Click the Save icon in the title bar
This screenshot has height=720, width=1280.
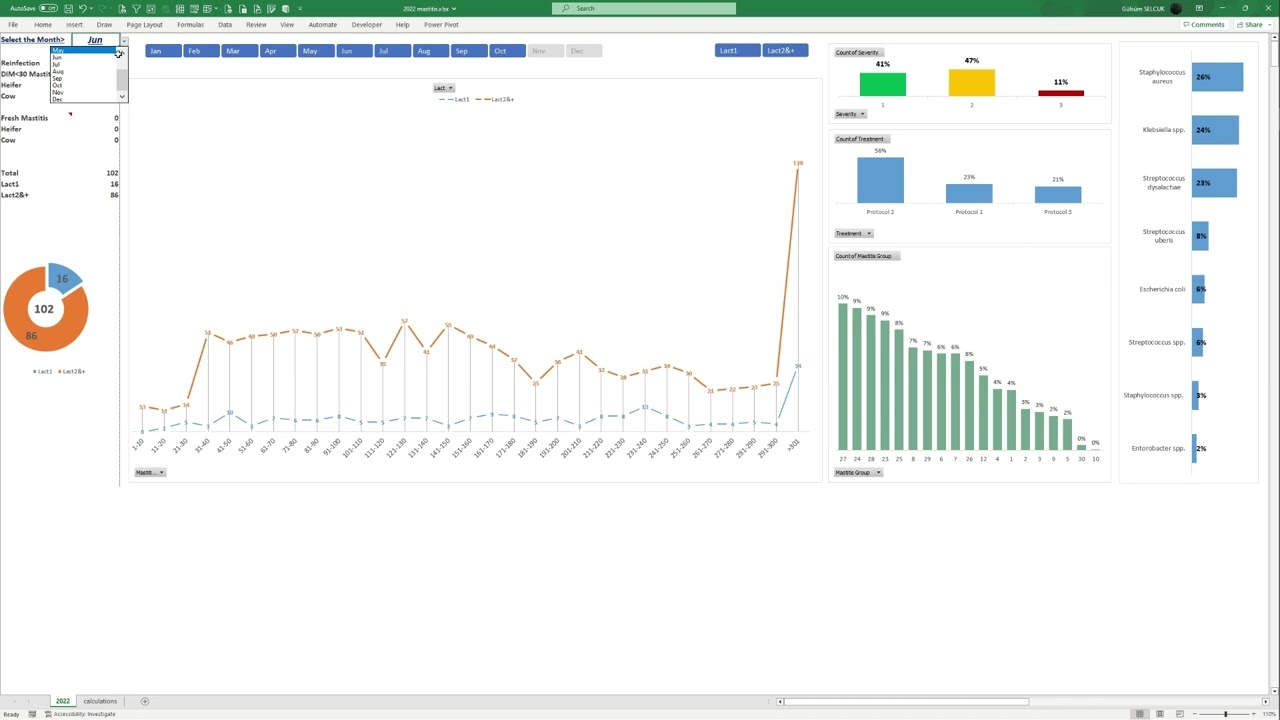[68, 9]
